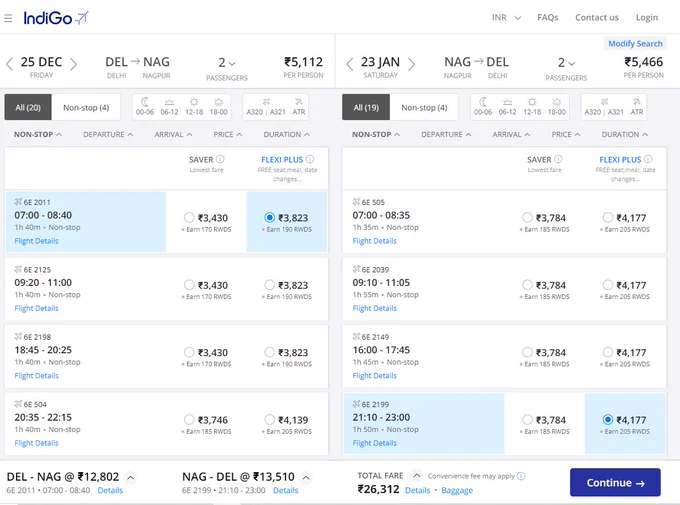Show All (20) DEL-NAG flights tab

tap(28, 107)
